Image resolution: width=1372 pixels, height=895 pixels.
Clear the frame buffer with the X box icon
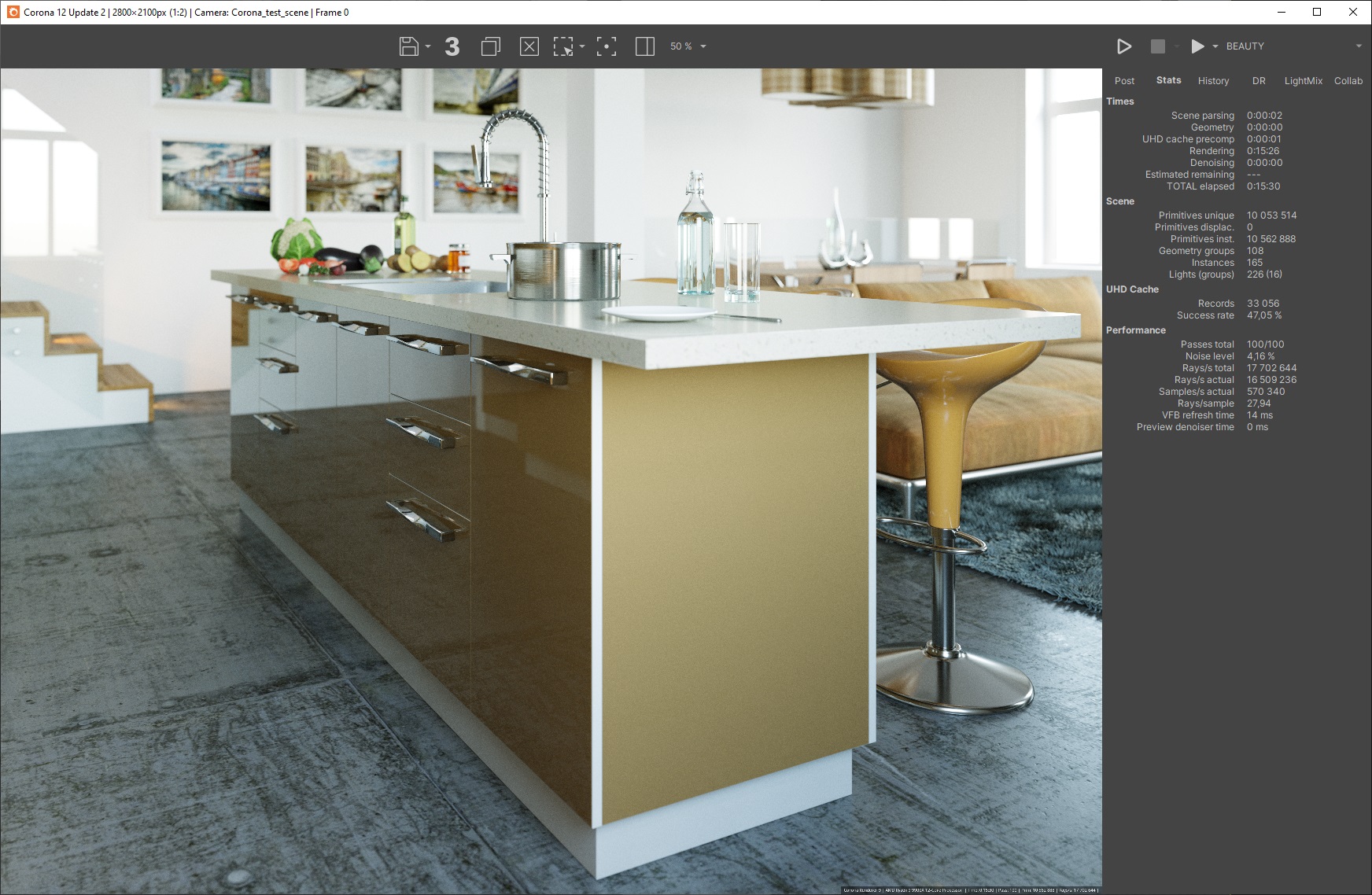tap(529, 46)
